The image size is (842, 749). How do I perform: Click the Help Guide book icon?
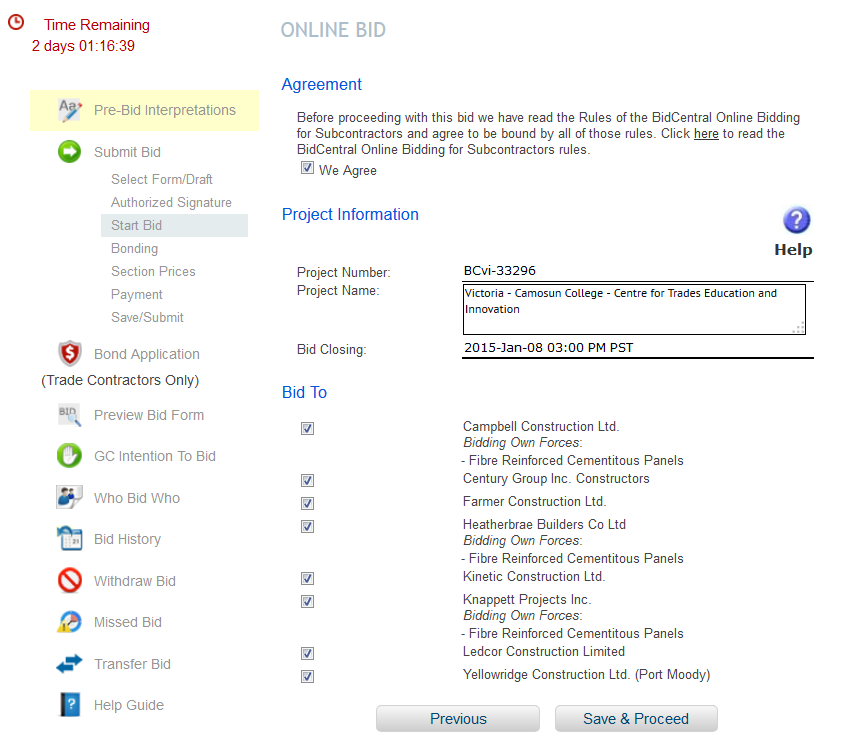click(x=70, y=704)
